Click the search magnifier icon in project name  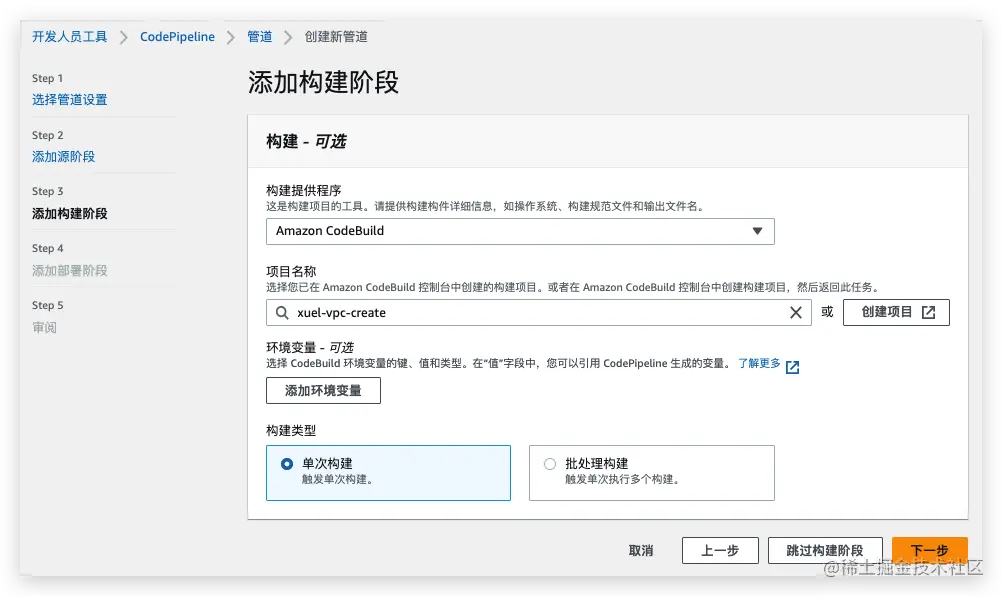tap(282, 312)
